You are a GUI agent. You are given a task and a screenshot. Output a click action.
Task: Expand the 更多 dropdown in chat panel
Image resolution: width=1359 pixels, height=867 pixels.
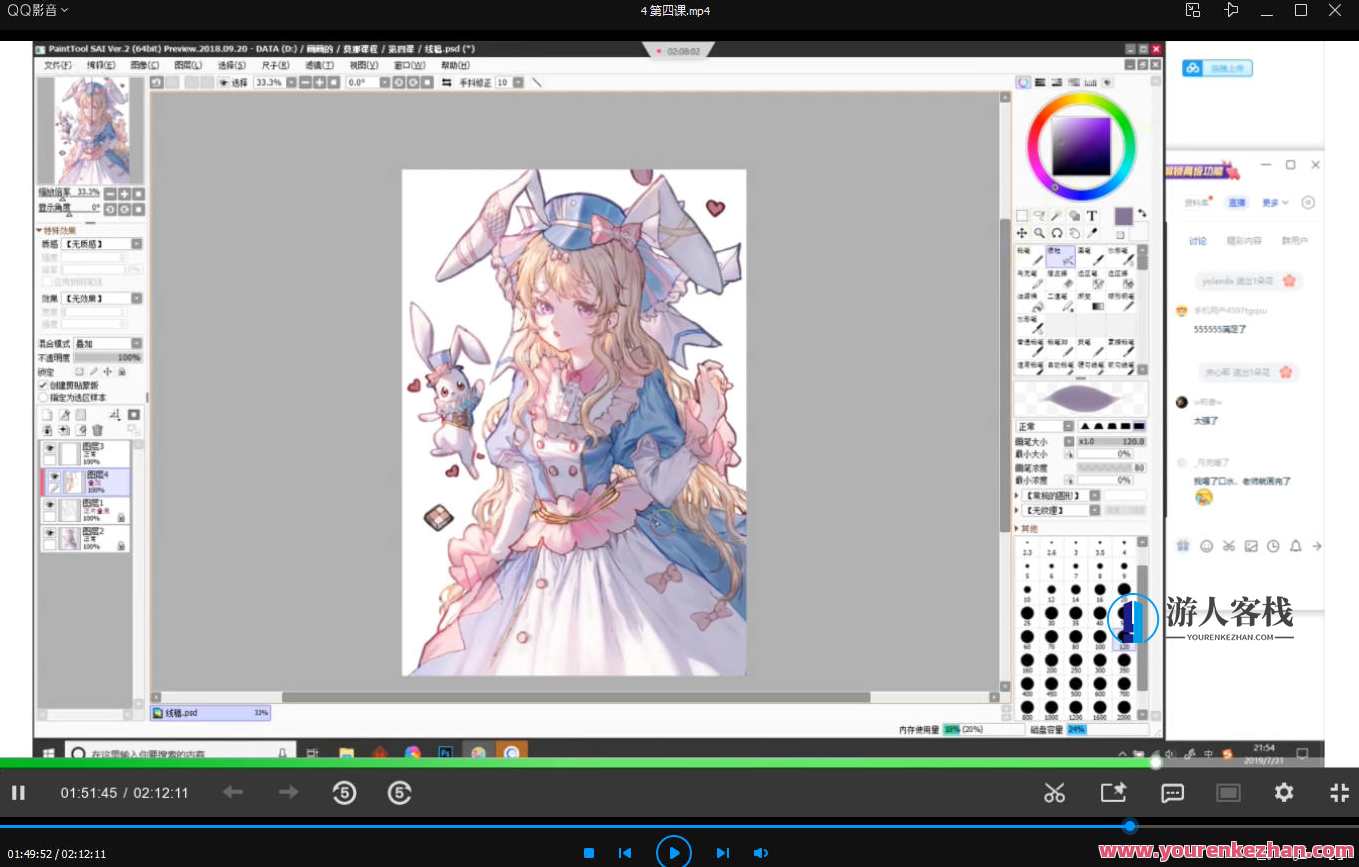coord(1275,203)
